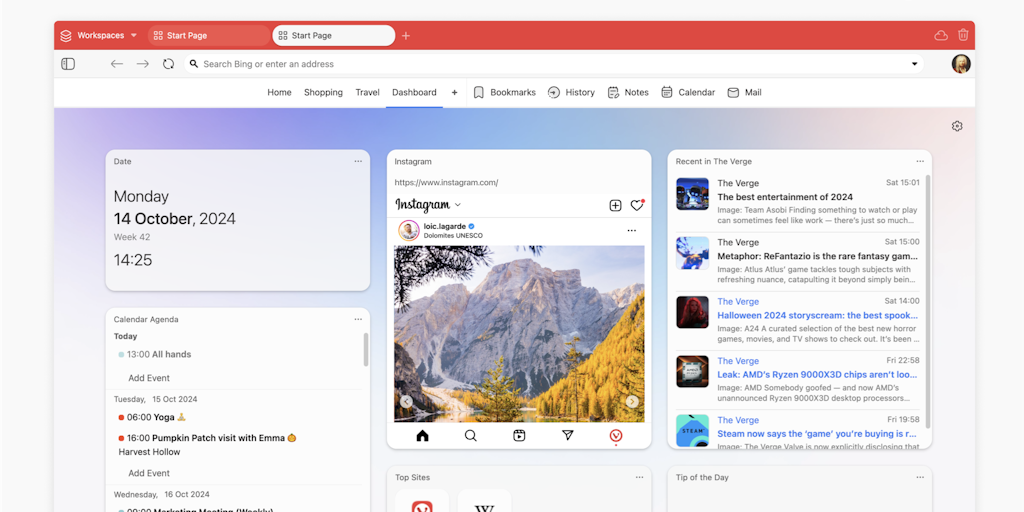Click The Verge feed widget scrollbar
The height and width of the screenshot is (512, 1024).
pos(927,301)
